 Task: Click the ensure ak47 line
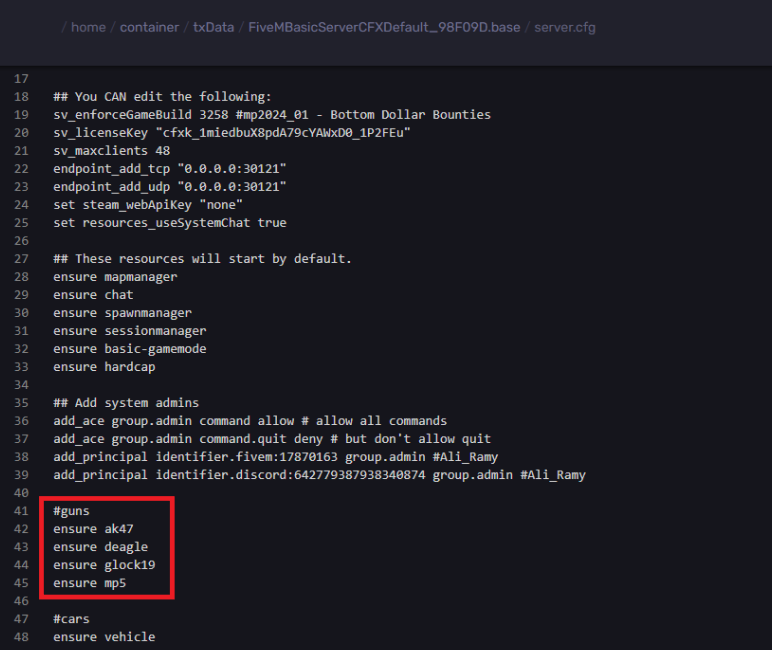[x=93, y=529]
